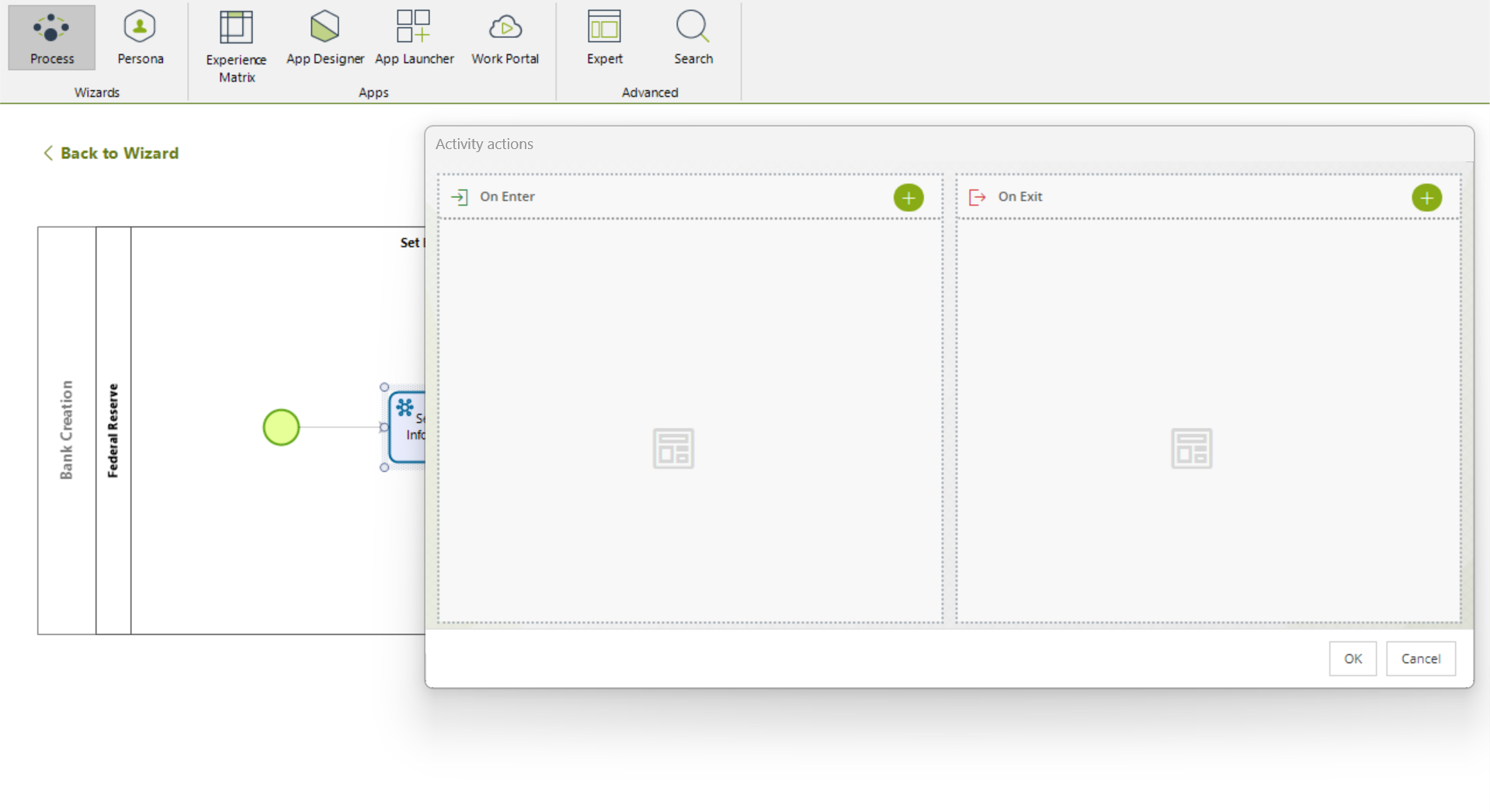Open the Experience Matrix
This screenshot has height=812, width=1490.
point(236,47)
